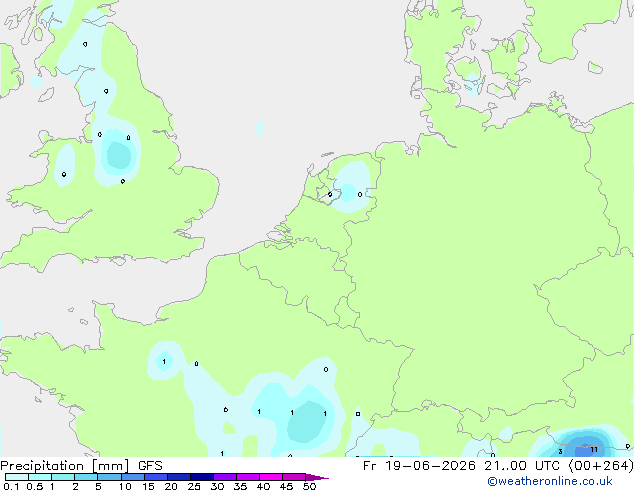Image resolution: width=634 pixels, height=490 pixels.
Task: Click the '0.5' legend label
Action: (35, 486)
